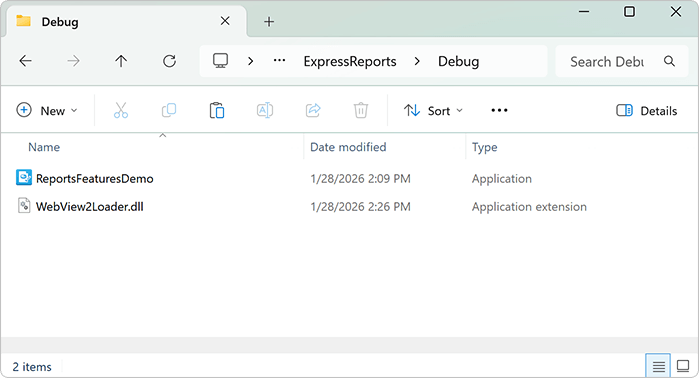This screenshot has height=378, width=699.
Task: Click the WebView2Loader.dll file icon
Action: click(x=24, y=205)
